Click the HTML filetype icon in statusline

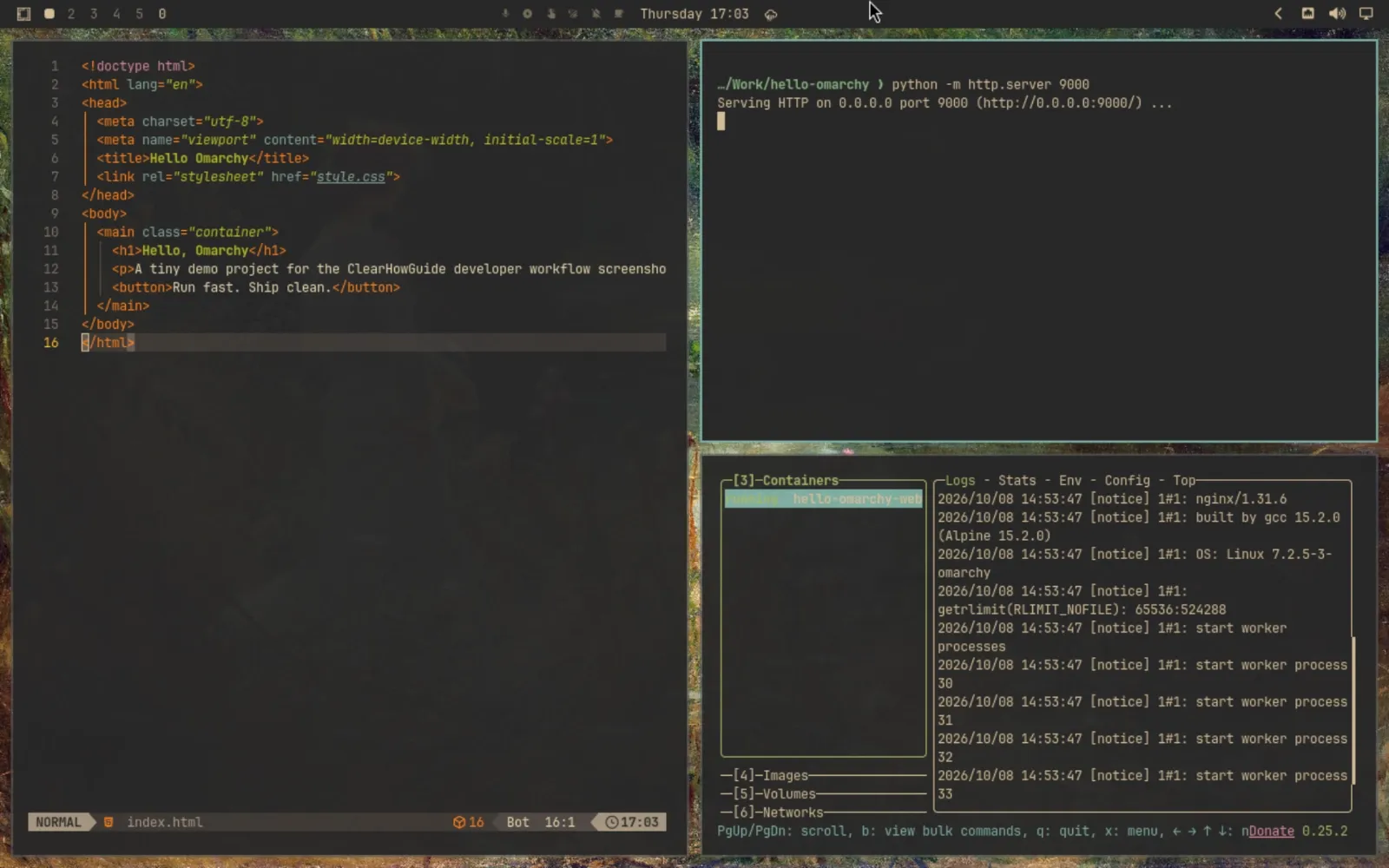pos(109,822)
